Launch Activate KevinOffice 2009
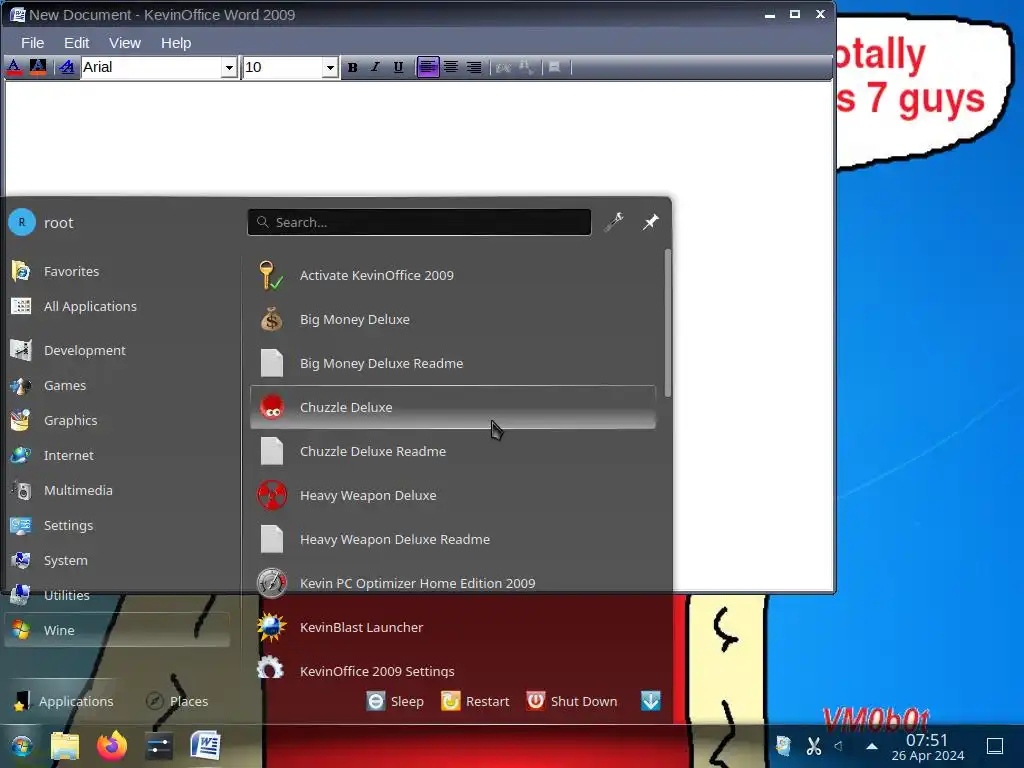The image size is (1024, 768). tap(453, 276)
